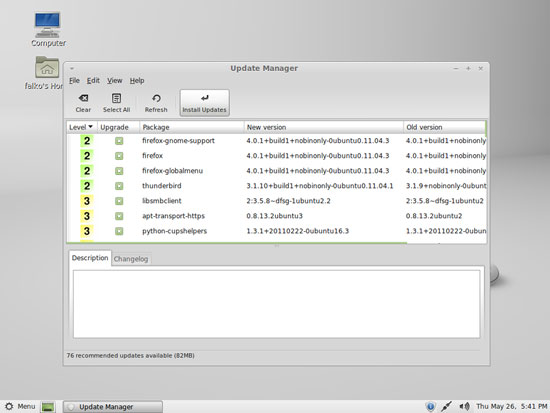Image resolution: width=550 pixels, height=413 pixels.
Task: Click level 3 badge of libsmbclient row
Action: (87, 201)
